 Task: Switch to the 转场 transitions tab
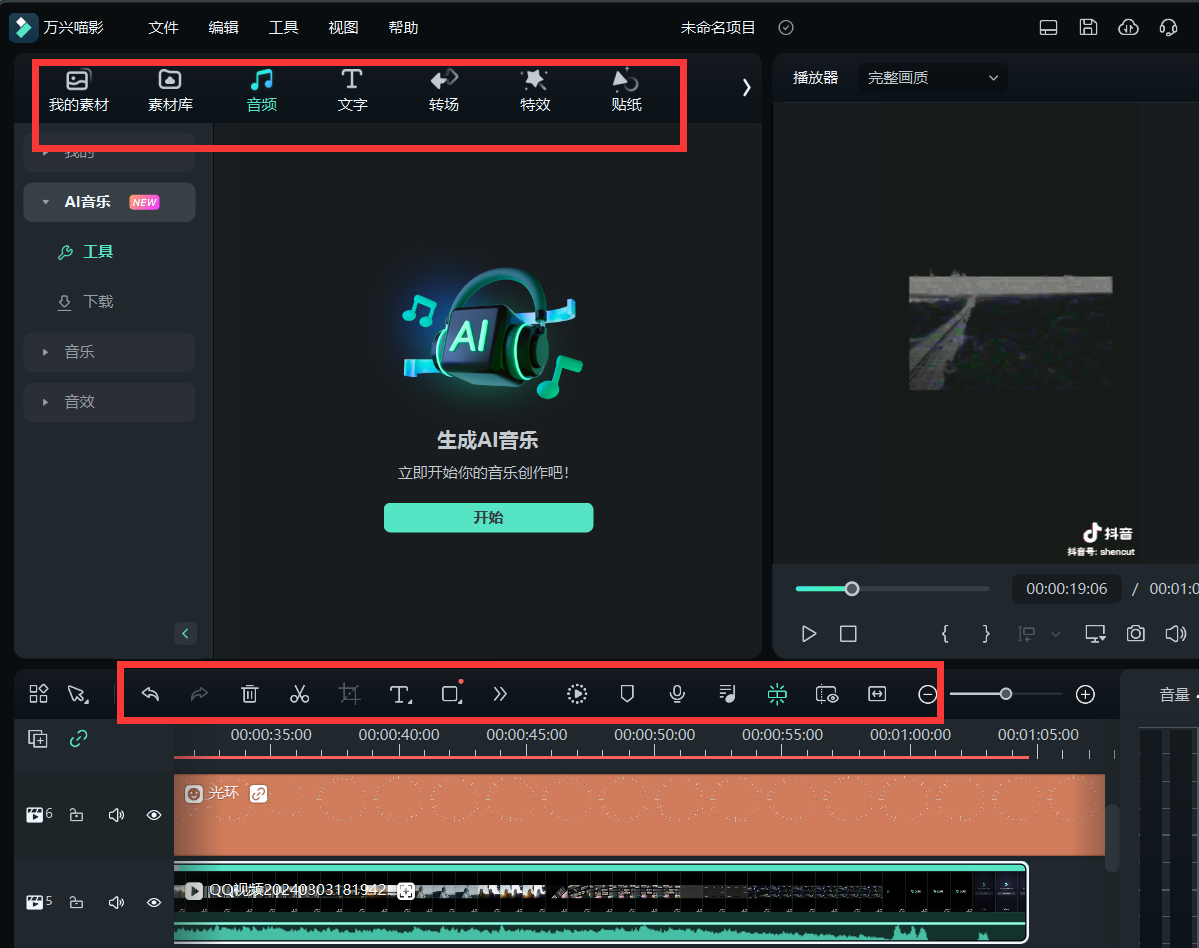click(x=444, y=90)
